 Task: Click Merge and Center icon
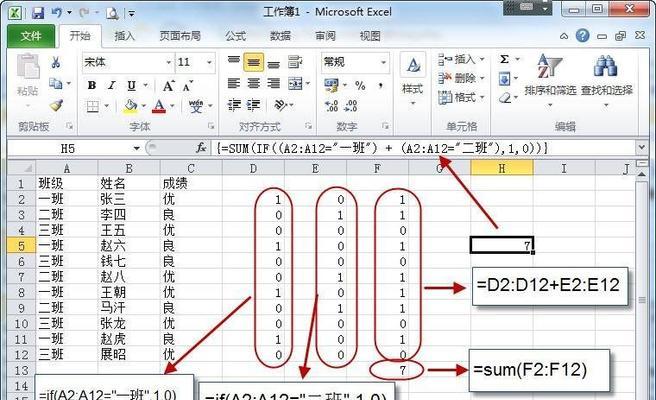(x=295, y=84)
